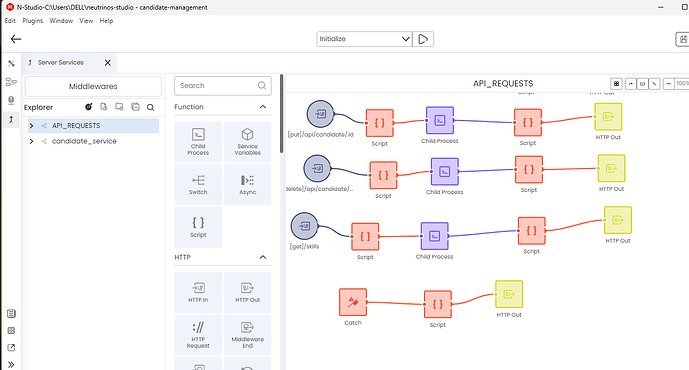Expand the left sidebar with the double chevron
This screenshot has width=689, height=370.
[x=11, y=365]
